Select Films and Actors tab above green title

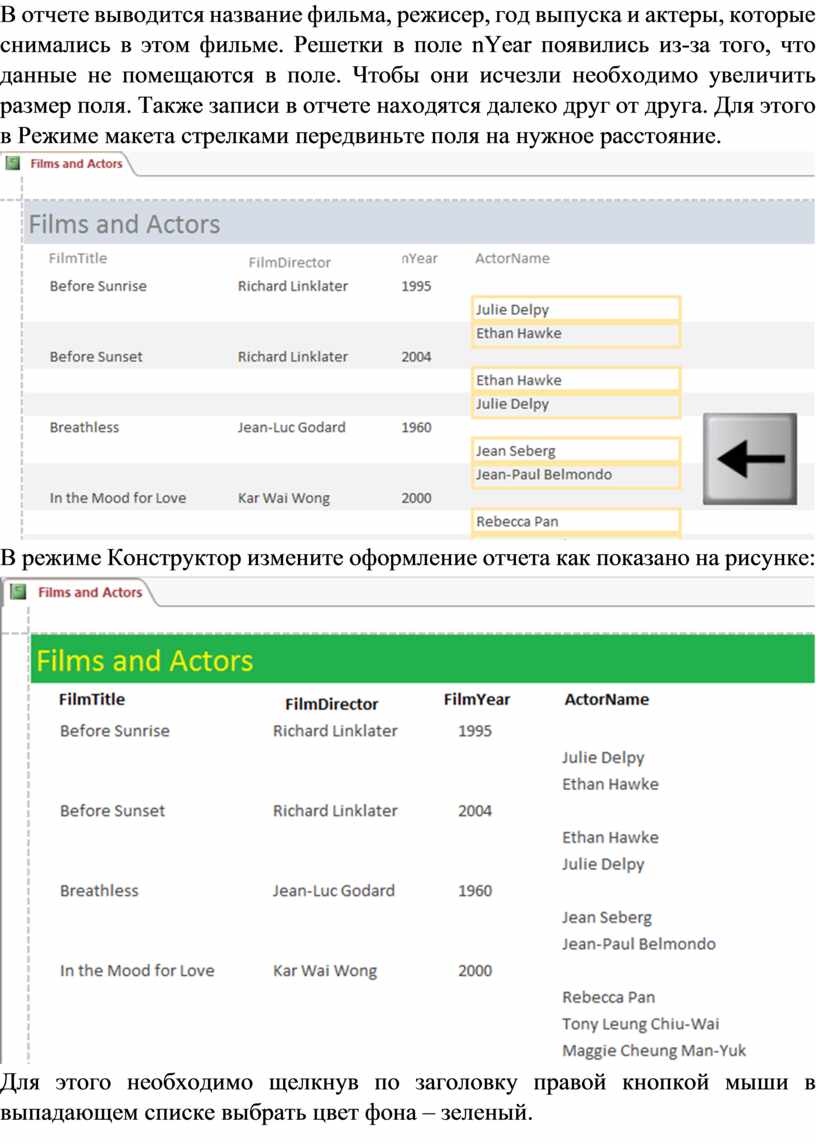click(90, 592)
